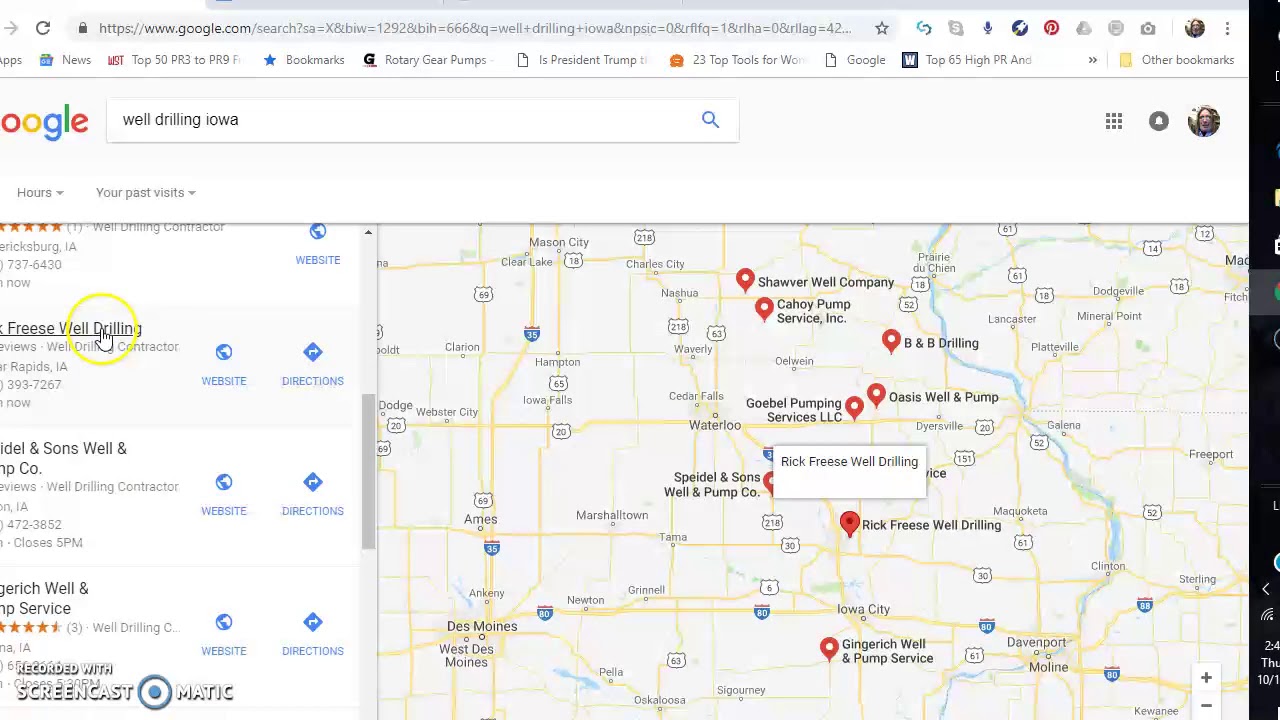The image size is (1280, 720).
Task: Open the Google account avatar
Action: (x=1204, y=121)
